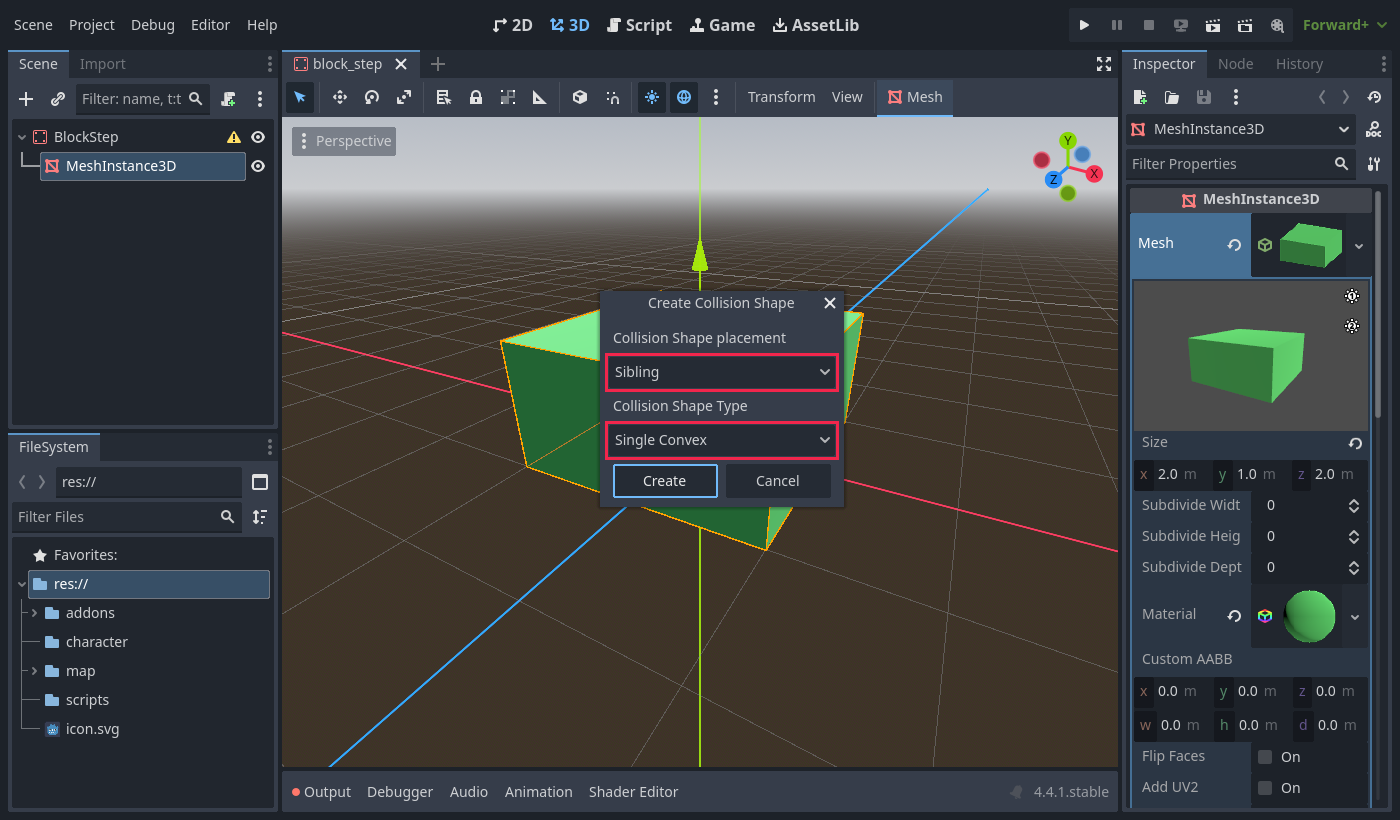Open the Forward+ renderer dropdown
Image resolution: width=1400 pixels, height=820 pixels.
coord(1345,25)
